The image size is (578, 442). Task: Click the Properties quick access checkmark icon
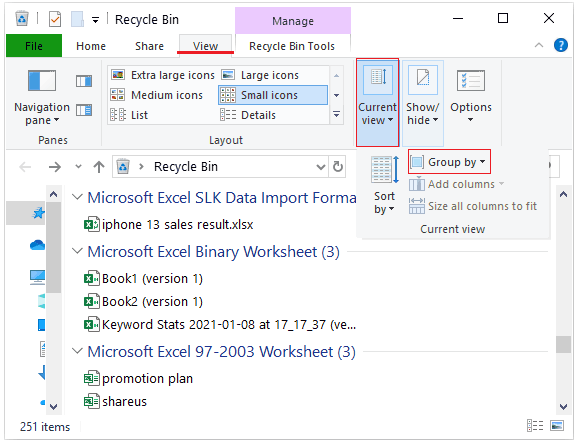(55, 19)
